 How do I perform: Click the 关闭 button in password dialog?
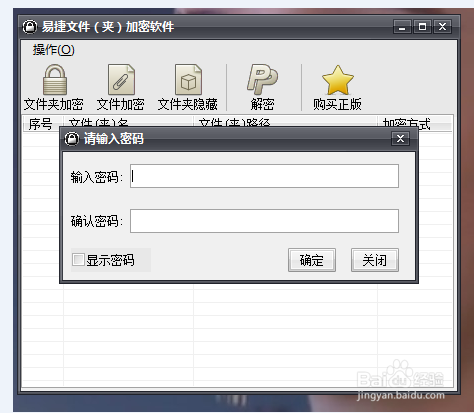point(375,260)
